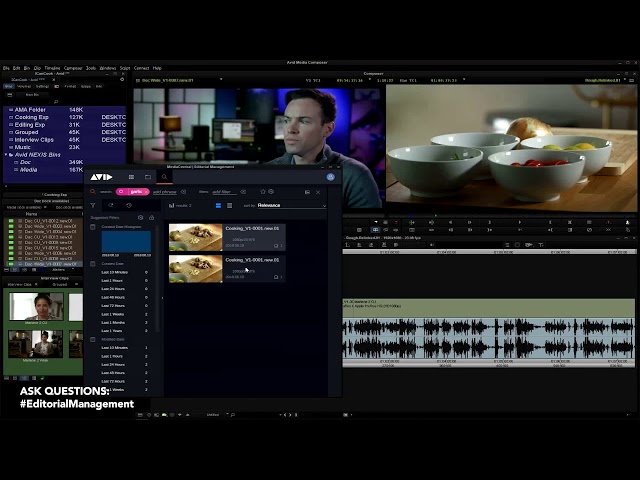Click lock icon beside Suggested Filters
The width and height of the screenshot is (640, 480).
tap(151, 218)
